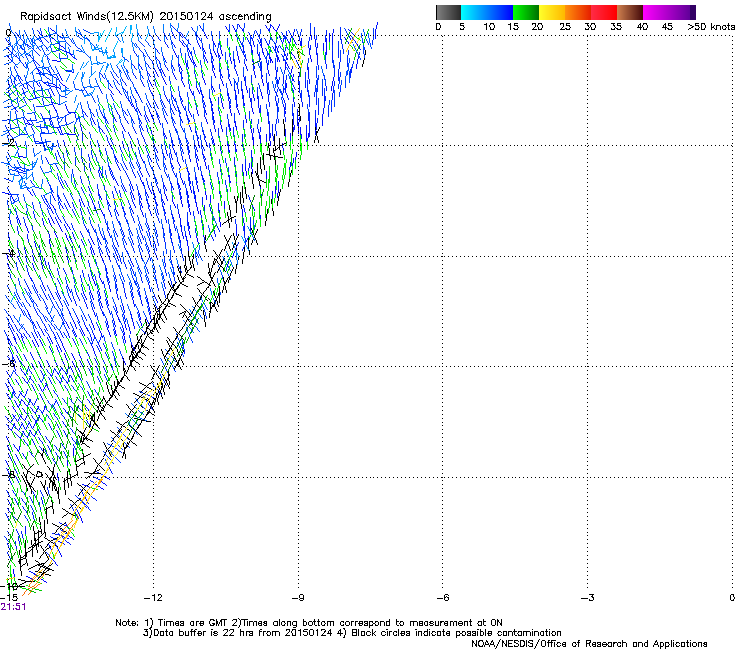This screenshot has height=650, width=740.
Task: Click the '-8' latitude axis label
Action: (8, 474)
